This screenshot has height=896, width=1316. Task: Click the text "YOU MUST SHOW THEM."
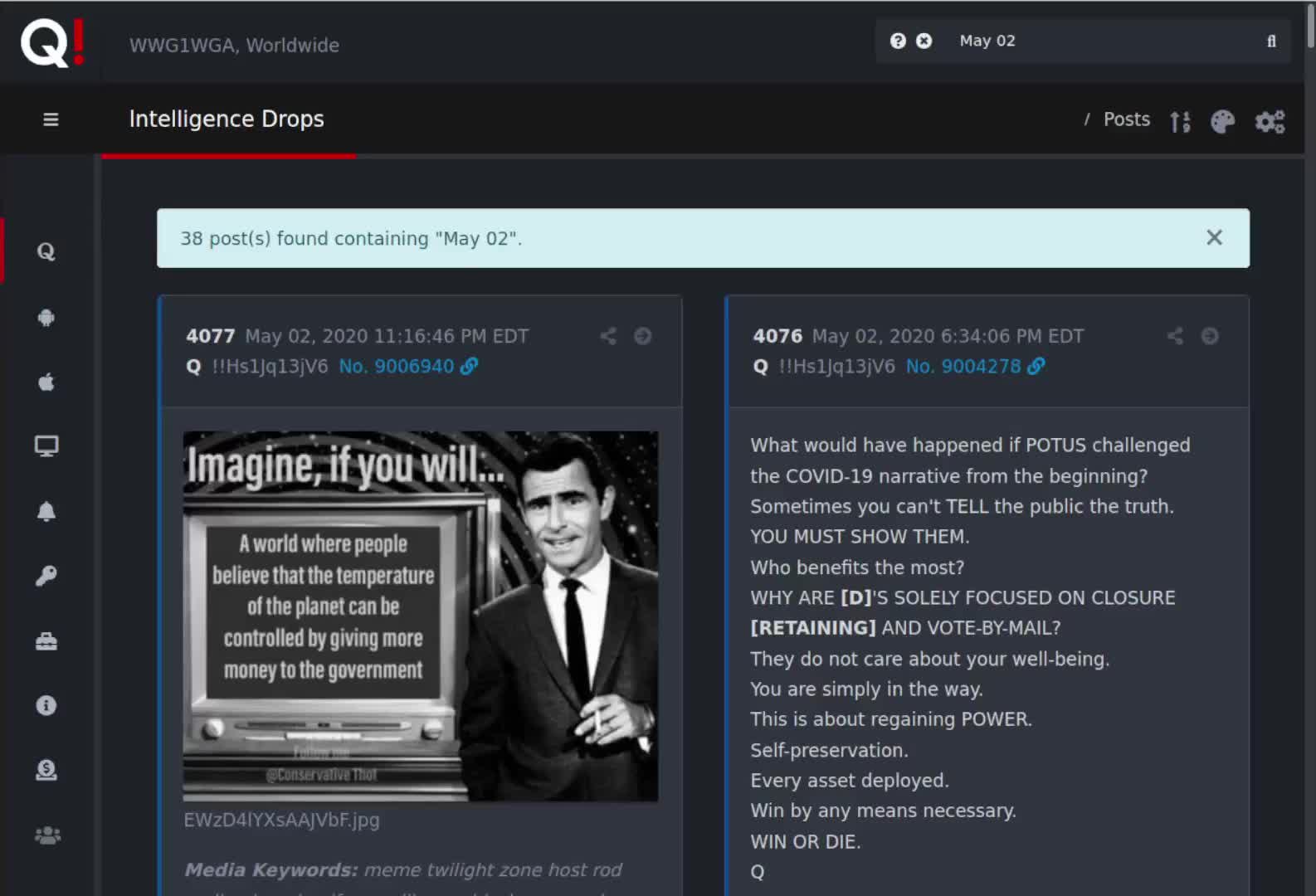(x=860, y=537)
